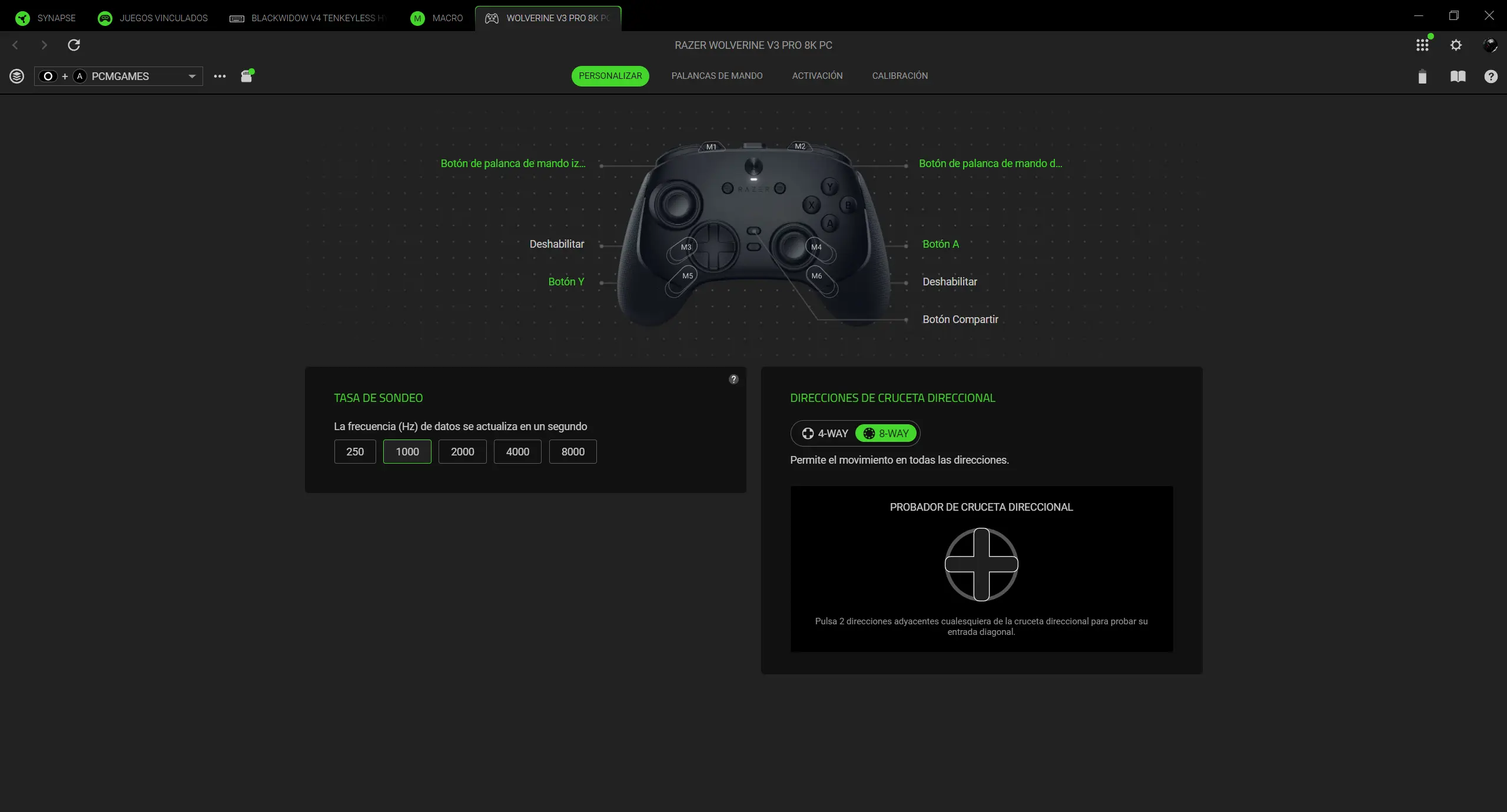Click the M4 Botón A assignment label
The width and height of the screenshot is (1507, 812).
pos(940,244)
